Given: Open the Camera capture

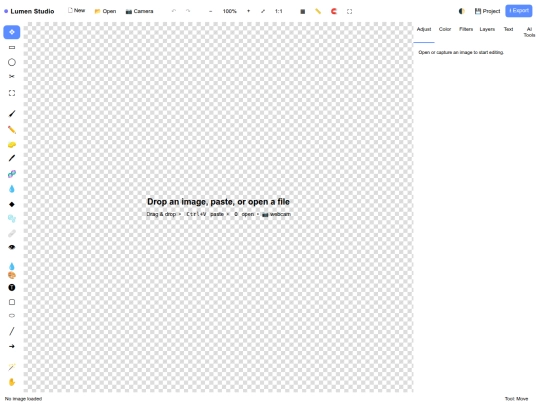Looking at the screenshot, I should (139, 11).
